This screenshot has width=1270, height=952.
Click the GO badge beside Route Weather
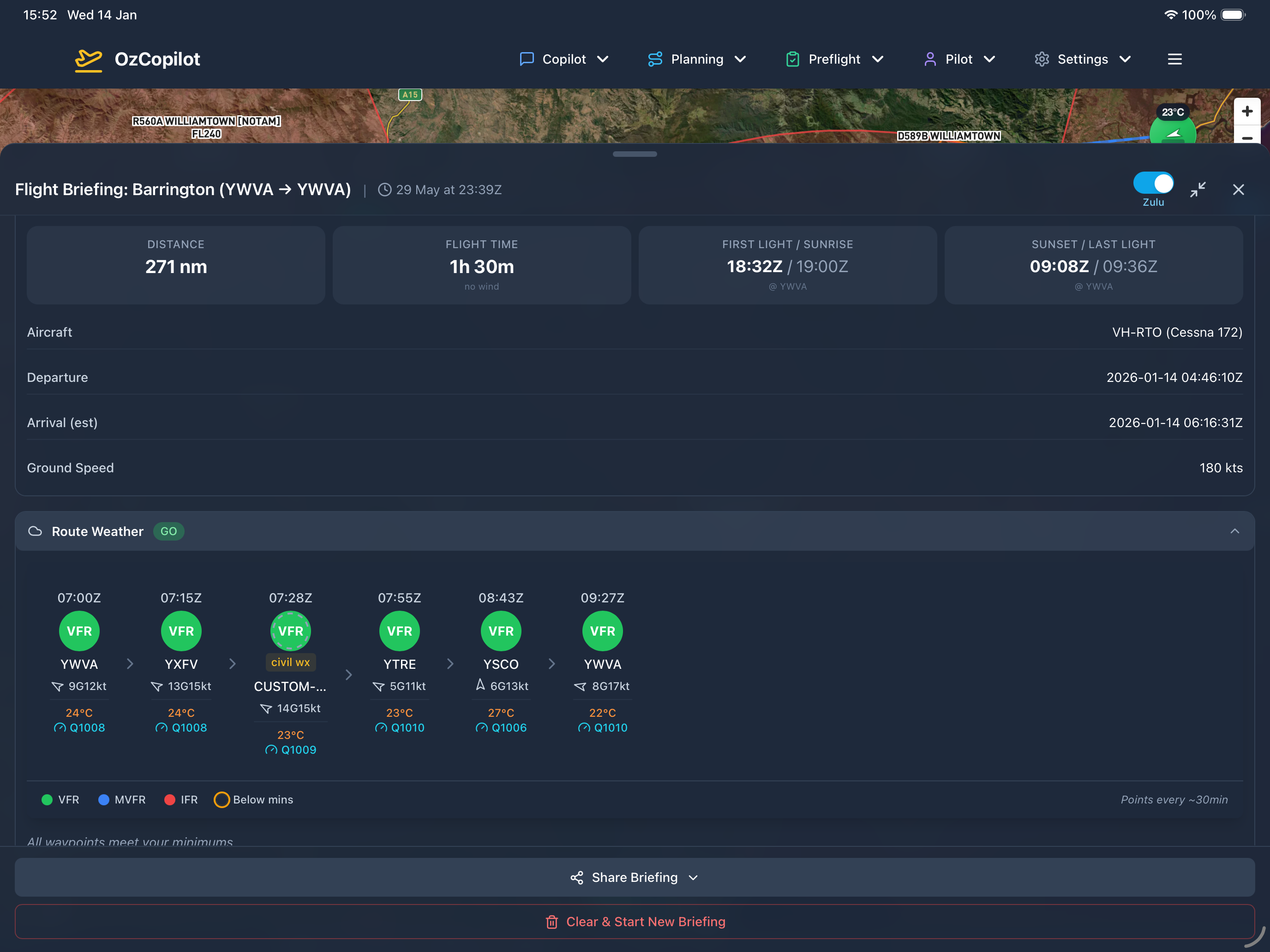click(x=168, y=531)
